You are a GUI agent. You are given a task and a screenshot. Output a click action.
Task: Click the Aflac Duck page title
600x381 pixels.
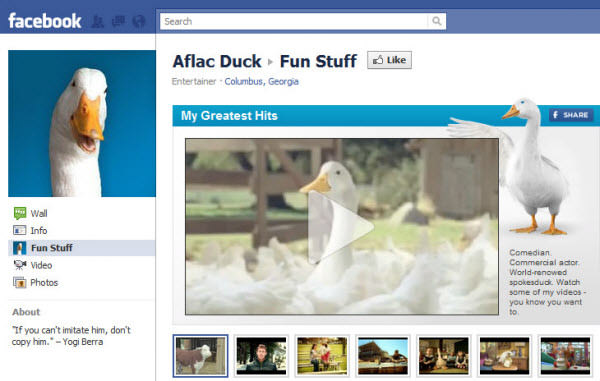217,61
